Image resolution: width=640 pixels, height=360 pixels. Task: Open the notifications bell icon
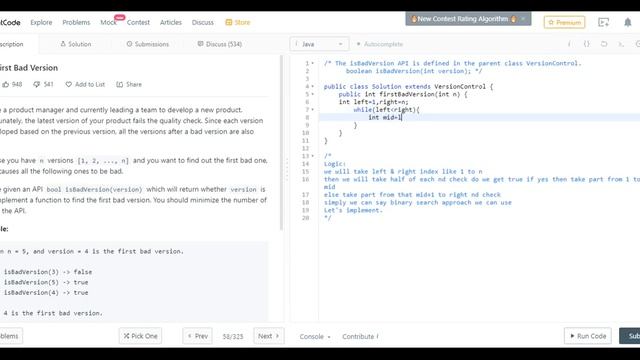628,22
